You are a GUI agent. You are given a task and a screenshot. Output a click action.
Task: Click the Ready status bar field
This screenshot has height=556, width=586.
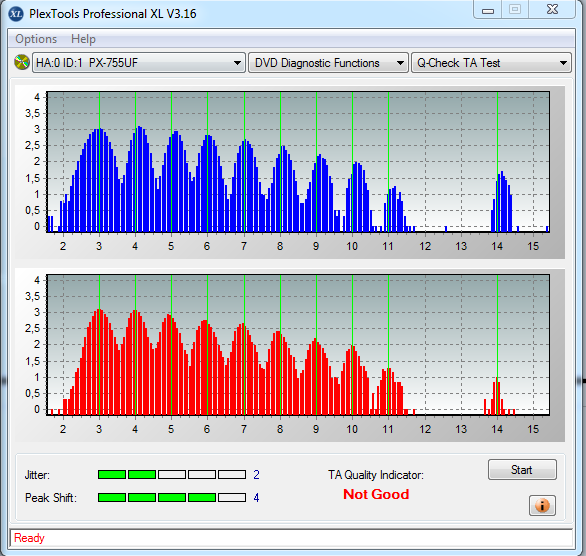tap(291, 538)
